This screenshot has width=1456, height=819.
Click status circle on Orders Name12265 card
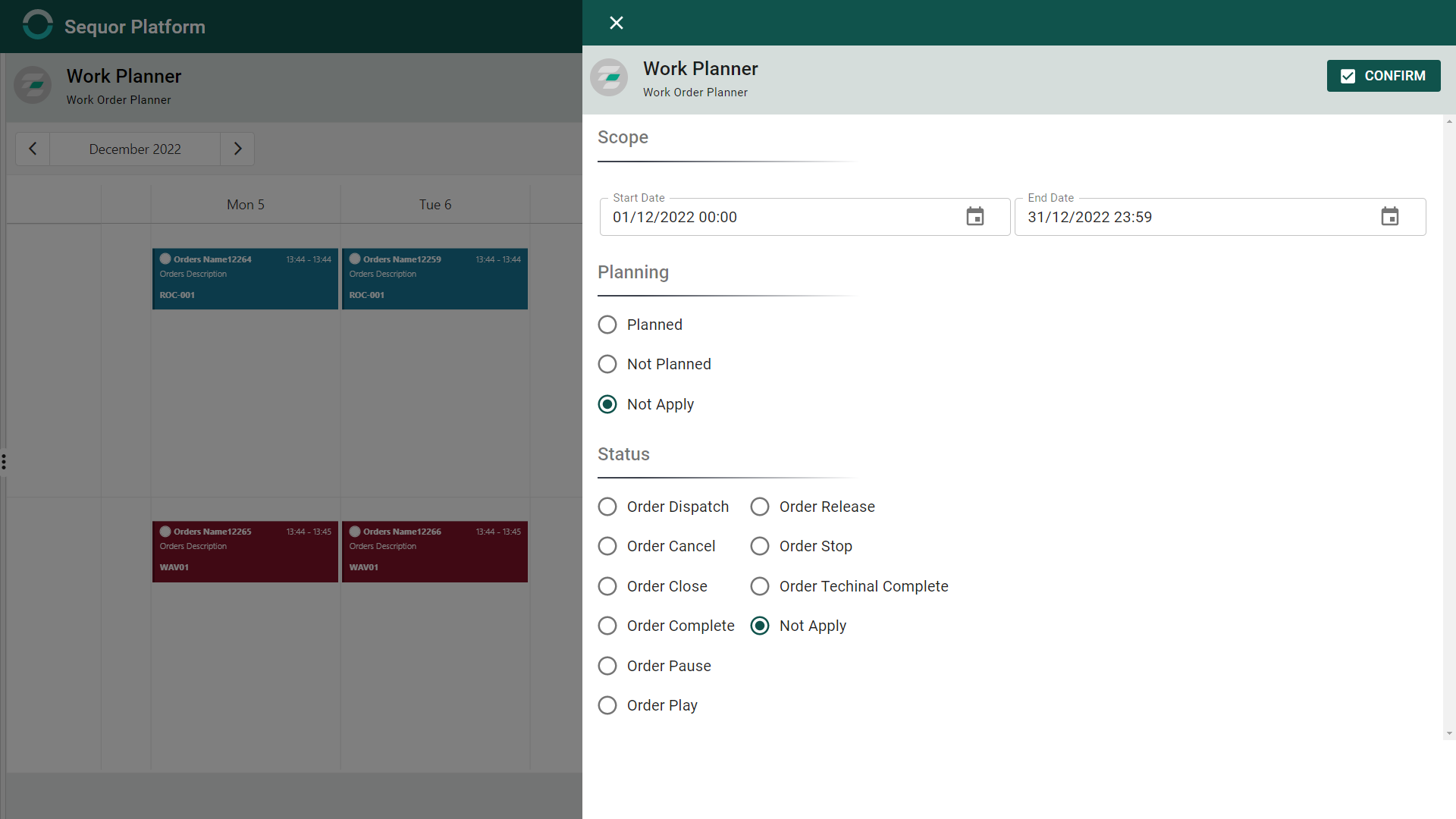(x=165, y=531)
